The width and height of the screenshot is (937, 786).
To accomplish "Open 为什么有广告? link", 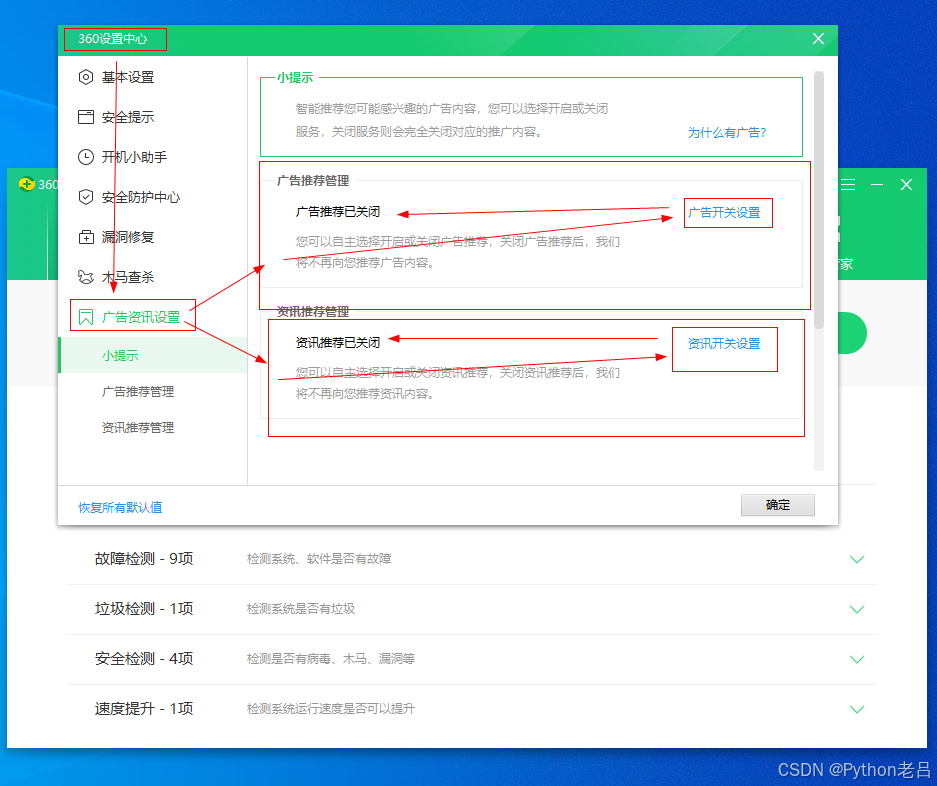I will [727, 133].
